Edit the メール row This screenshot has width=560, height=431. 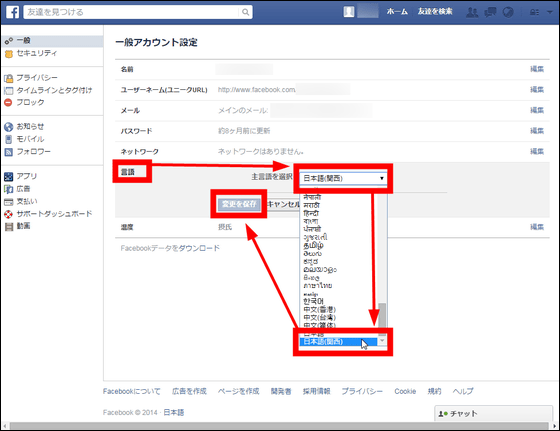(537, 110)
